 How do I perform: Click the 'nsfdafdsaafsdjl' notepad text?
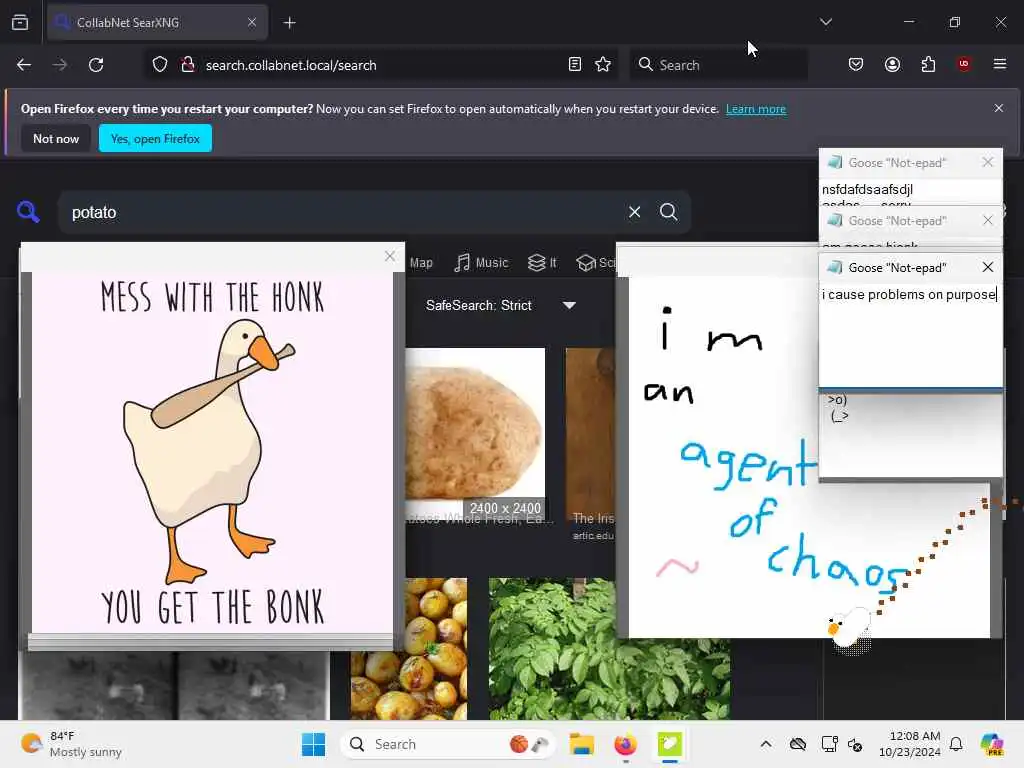867,189
